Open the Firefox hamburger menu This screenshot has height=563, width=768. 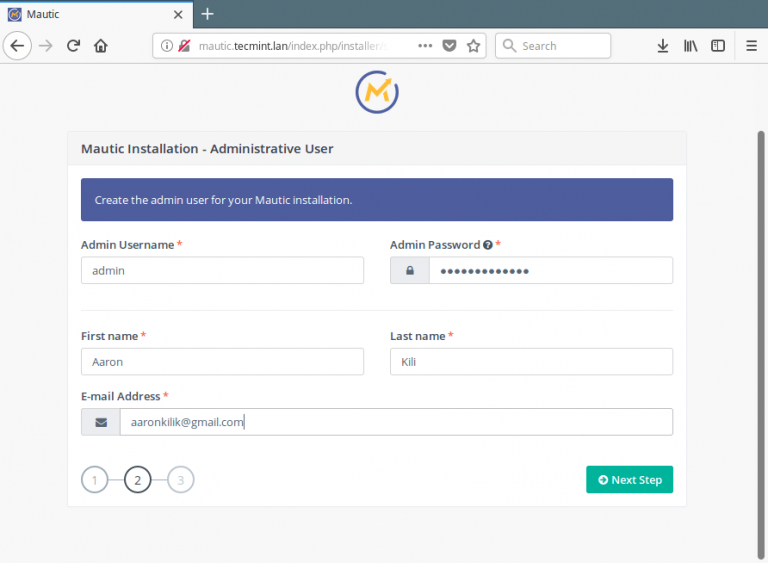(751, 46)
